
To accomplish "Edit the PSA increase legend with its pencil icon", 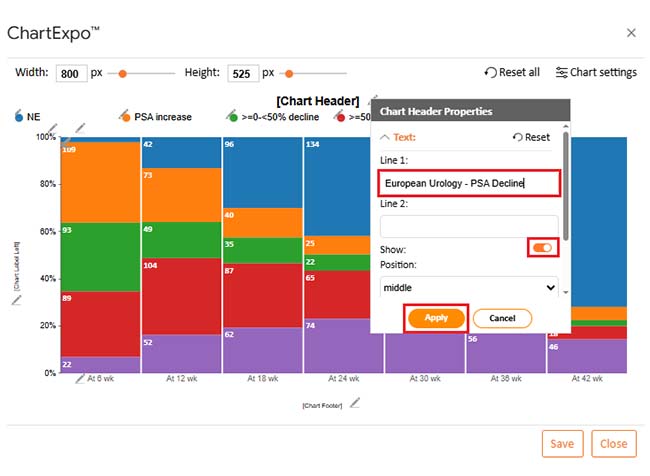I will coord(124,116).
